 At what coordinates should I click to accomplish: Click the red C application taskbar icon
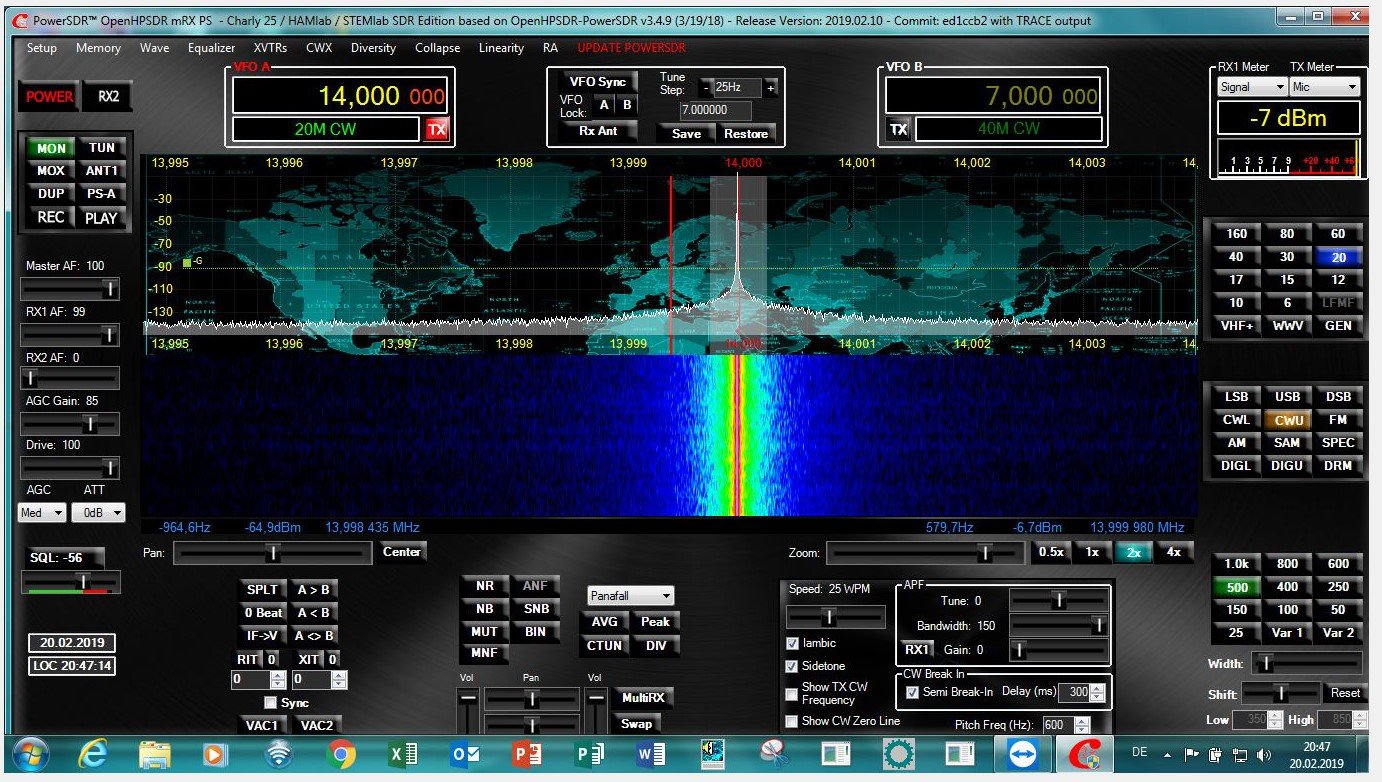pyautogui.click(x=1084, y=755)
